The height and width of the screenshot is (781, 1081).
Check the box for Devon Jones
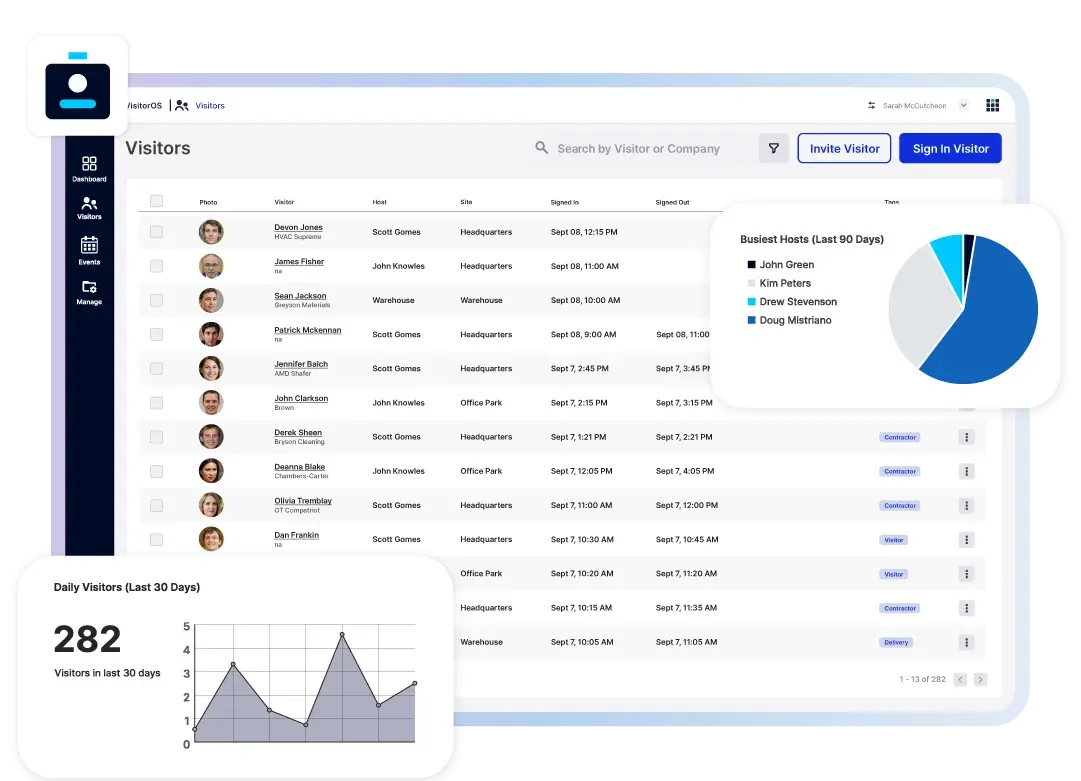(156, 232)
